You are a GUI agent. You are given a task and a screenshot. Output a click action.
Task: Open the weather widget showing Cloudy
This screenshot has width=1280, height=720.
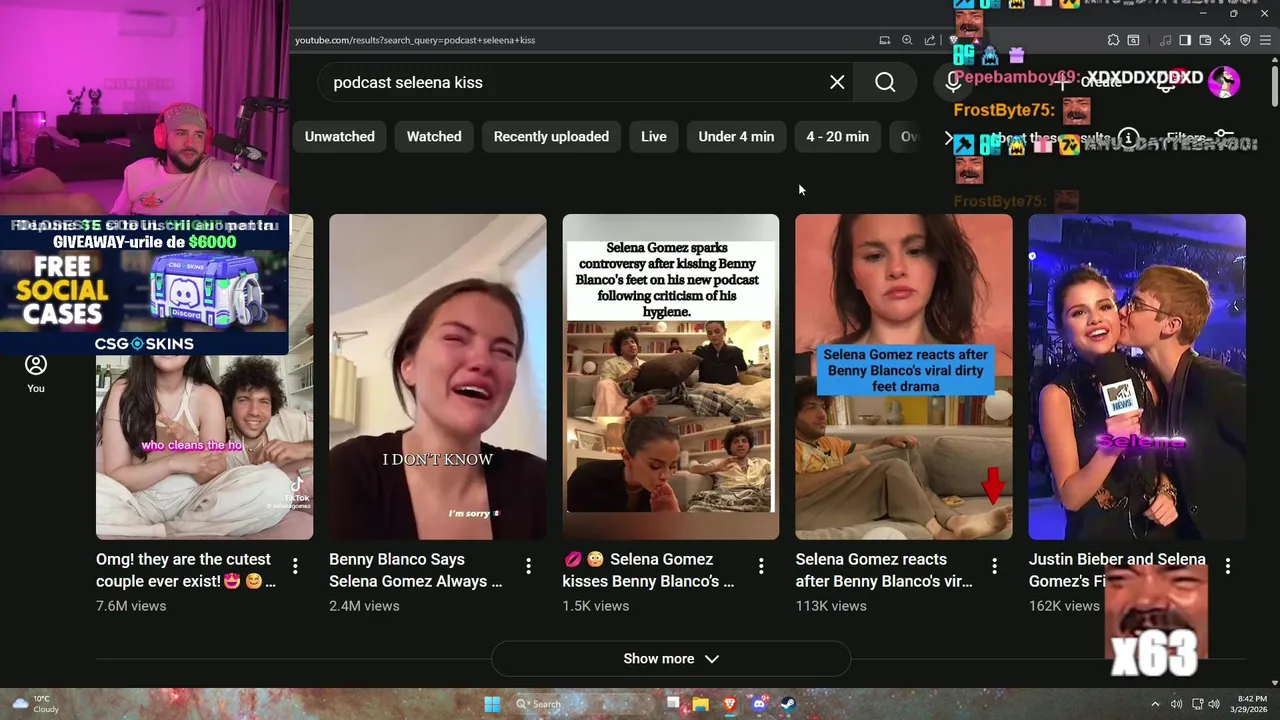pos(36,704)
